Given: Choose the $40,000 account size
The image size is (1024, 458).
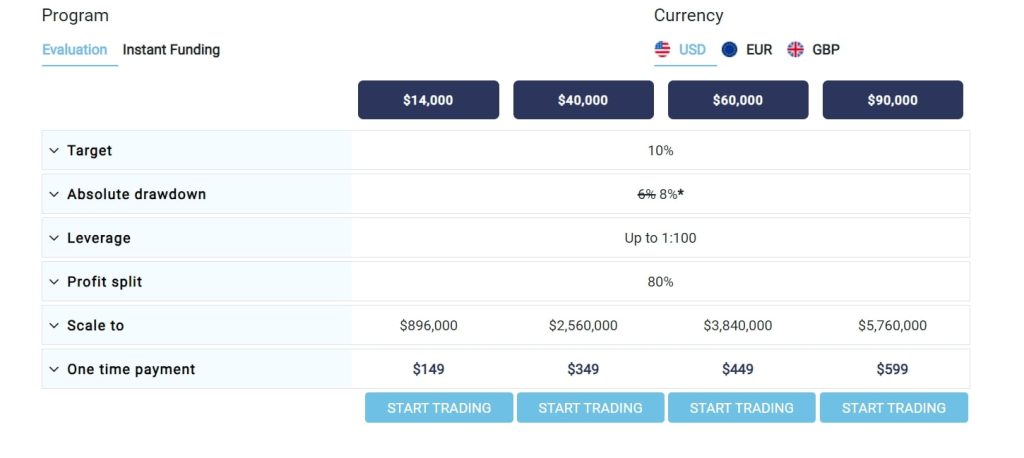Looking at the screenshot, I should 583,100.
